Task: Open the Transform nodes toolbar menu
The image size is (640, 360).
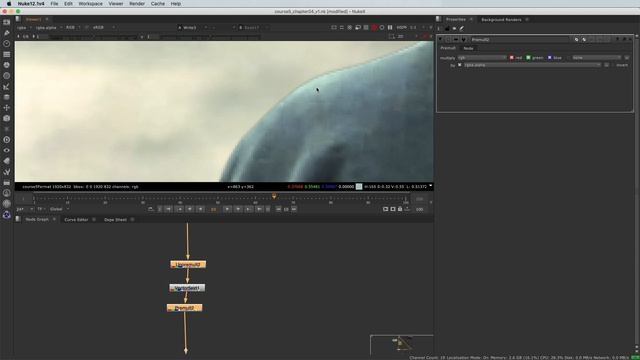Action: tap(7, 107)
